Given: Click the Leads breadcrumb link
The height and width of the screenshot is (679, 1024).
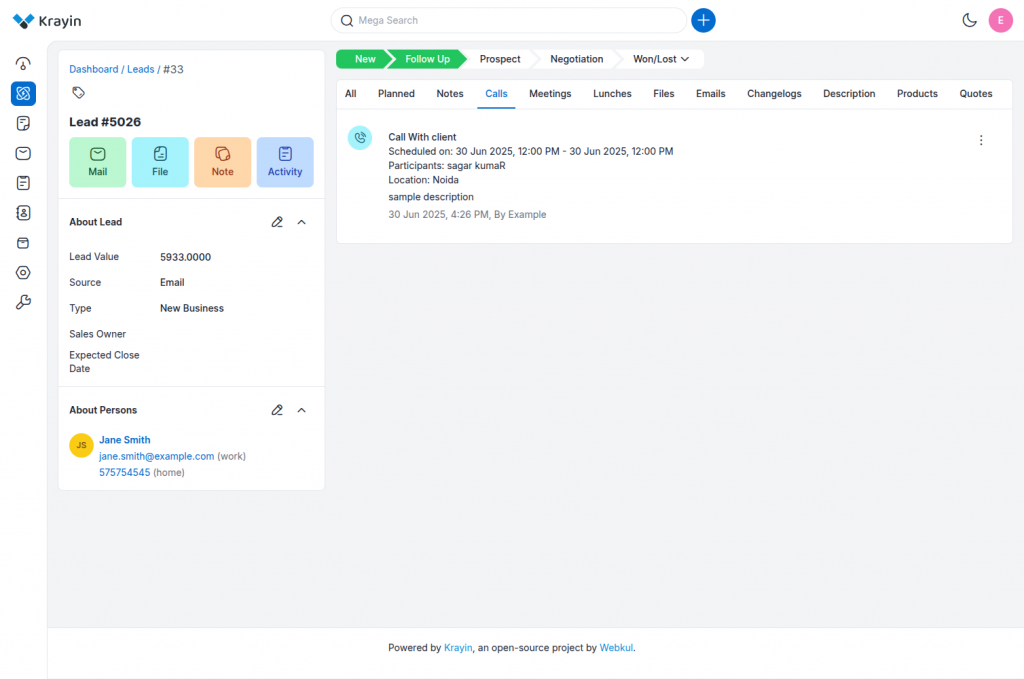Looking at the screenshot, I should 140,69.
